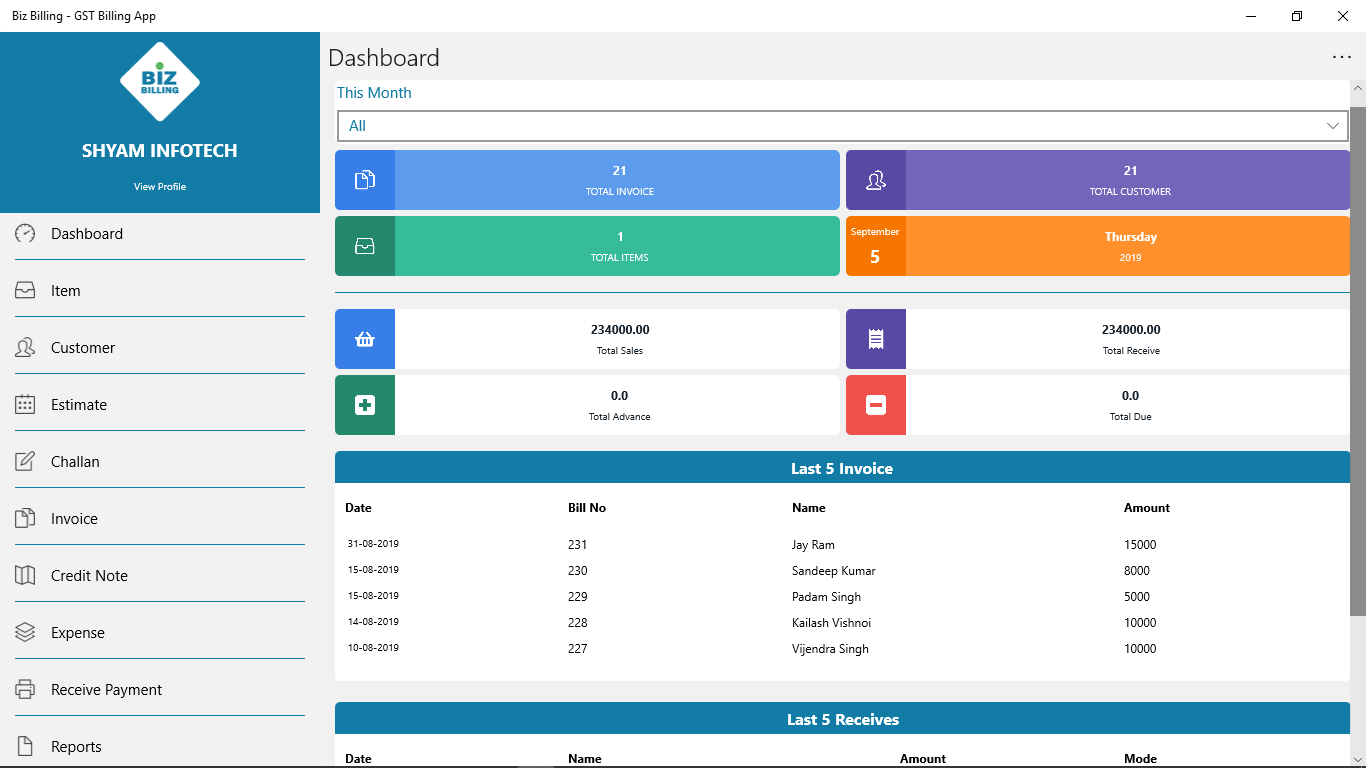This screenshot has height=768, width=1366.
Task: Click the Total Invoice card icon
Action: (x=365, y=180)
